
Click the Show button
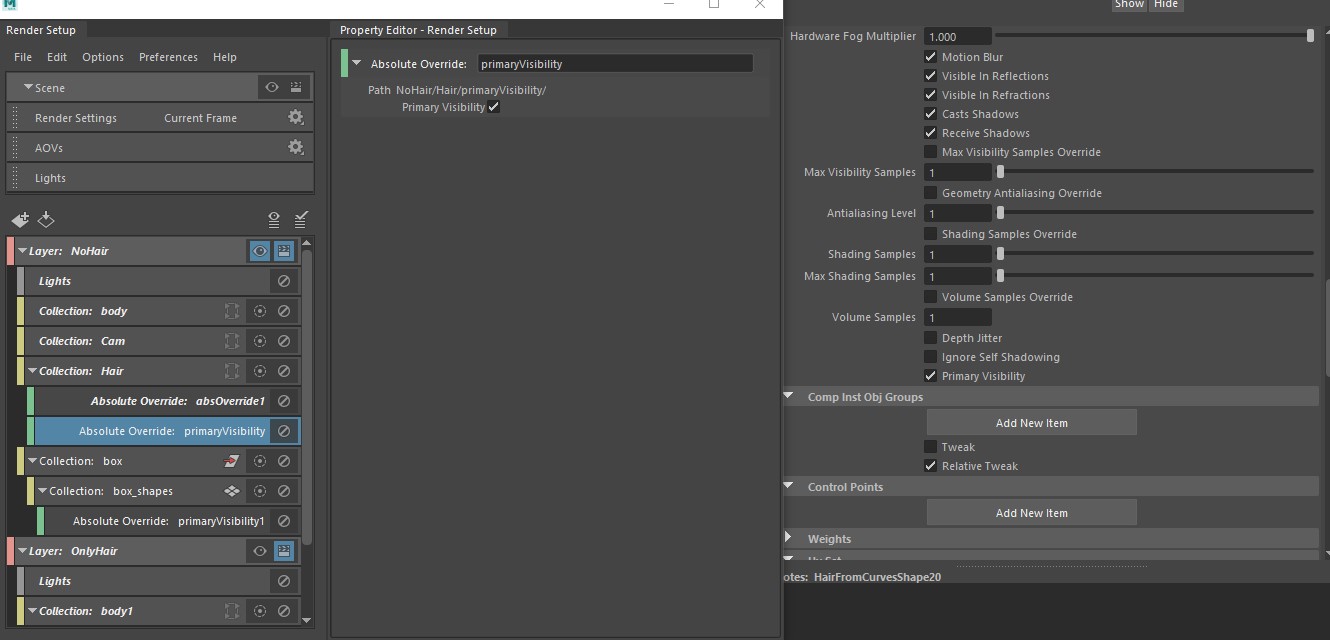[1129, 4]
